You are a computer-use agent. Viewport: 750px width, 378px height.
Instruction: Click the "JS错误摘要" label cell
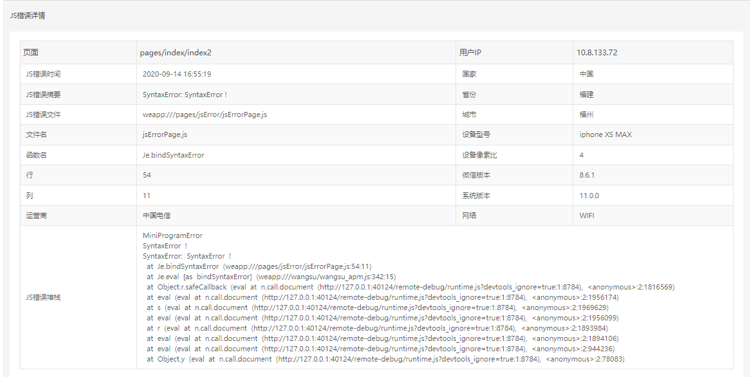click(x=78, y=95)
